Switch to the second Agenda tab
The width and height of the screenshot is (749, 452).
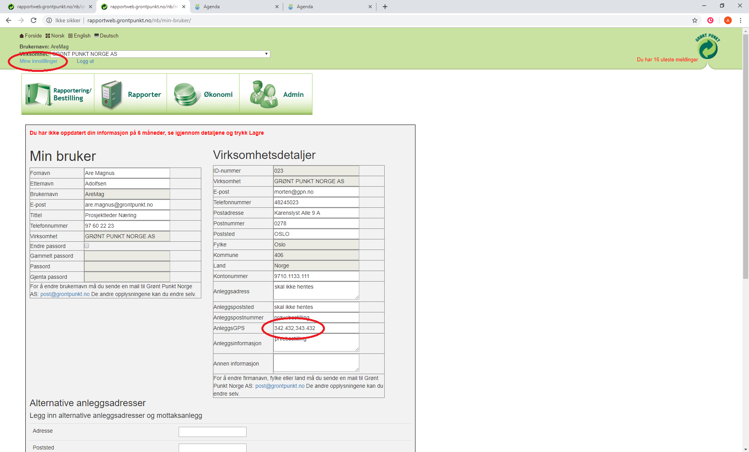point(330,7)
